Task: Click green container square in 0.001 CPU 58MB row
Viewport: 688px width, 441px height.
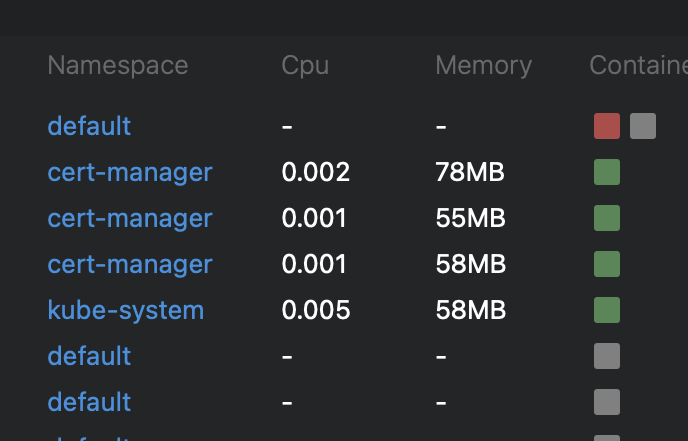Action: (606, 264)
